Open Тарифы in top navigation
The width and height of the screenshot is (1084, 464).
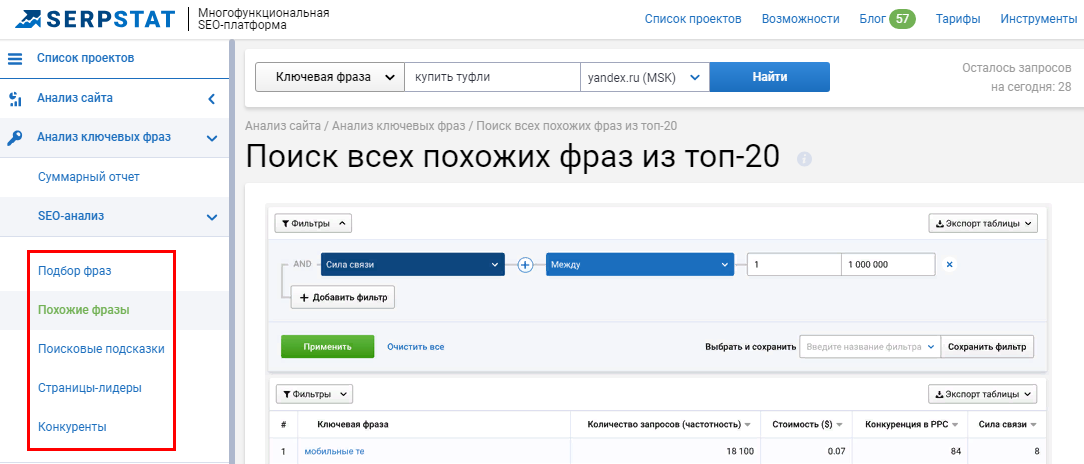coord(958,19)
